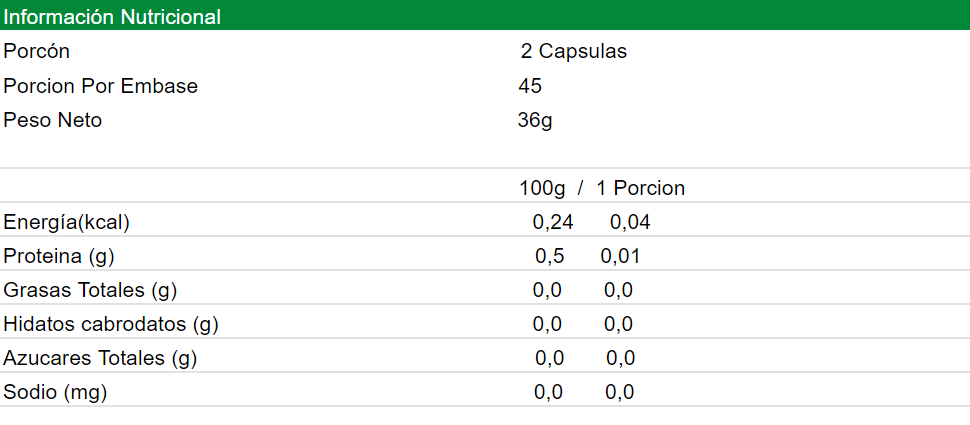Select the Energía(kcal) row label
970x425 pixels.
(67, 222)
